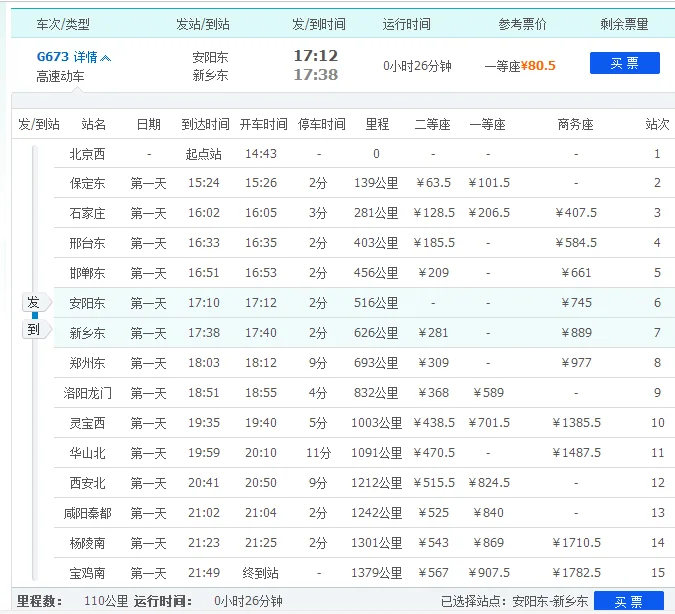This screenshot has width=675, height=614.
Task: Select station 北京西 in the stop list
Action: pos(87,154)
